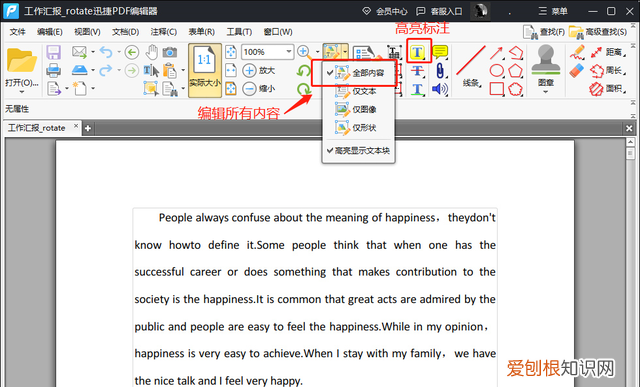The width and height of the screenshot is (640, 387).
Task: Select the oval shape tool
Action: (497, 71)
